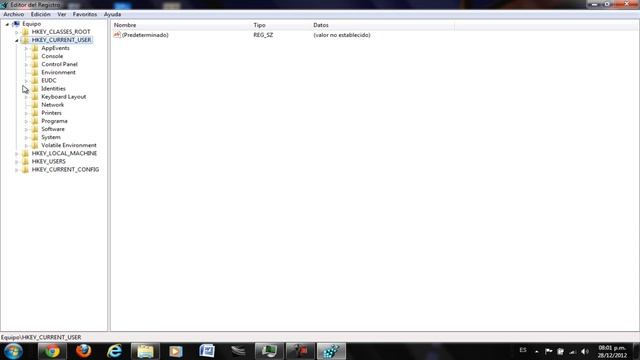Open Windows Media Player from taskbar
This screenshot has width=640, height=360.
pos(176,351)
